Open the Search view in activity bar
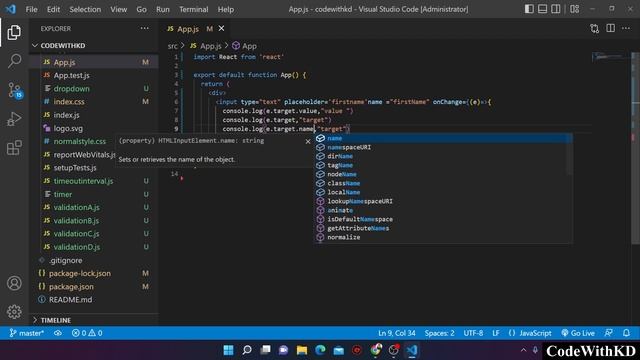 pyautogui.click(x=14, y=61)
